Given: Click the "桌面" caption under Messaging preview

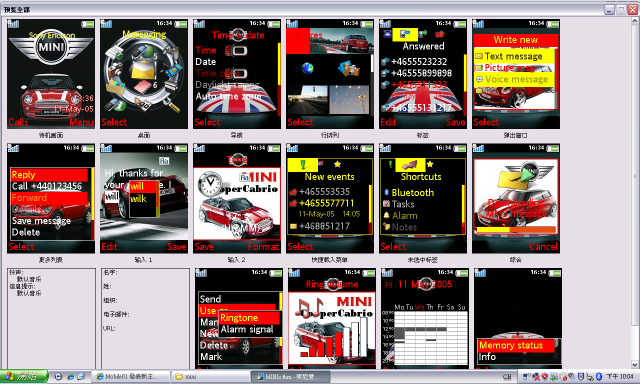Looking at the screenshot, I should [144, 135].
